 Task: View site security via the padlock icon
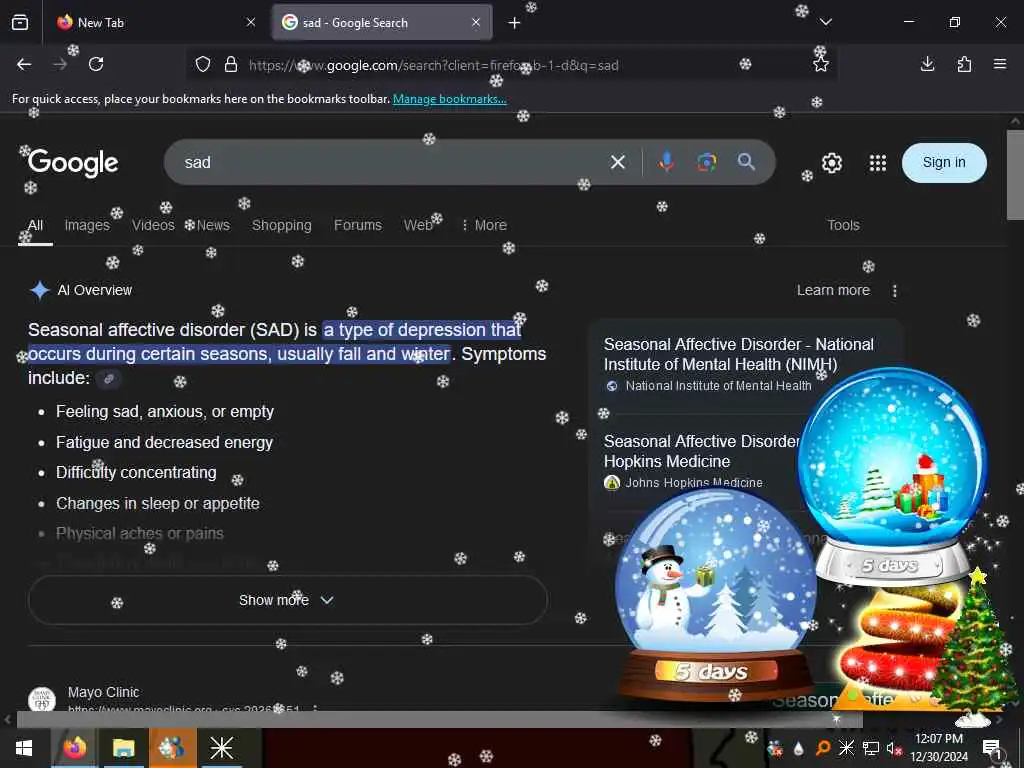[x=231, y=65]
